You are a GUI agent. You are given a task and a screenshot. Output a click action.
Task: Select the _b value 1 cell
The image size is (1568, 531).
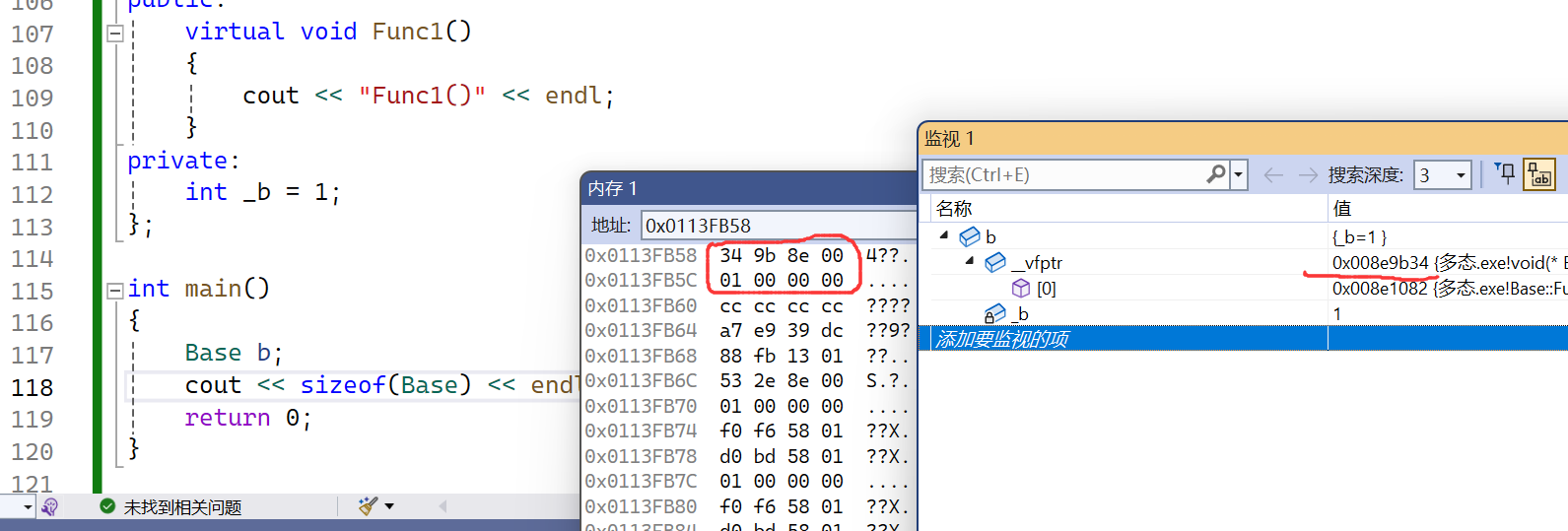(x=1337, y=313)
